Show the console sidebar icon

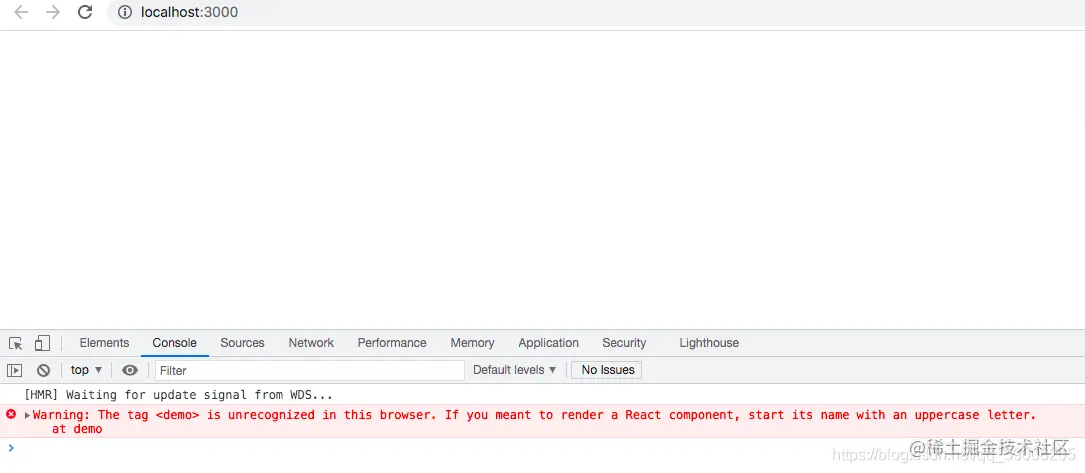pos(15,371)
